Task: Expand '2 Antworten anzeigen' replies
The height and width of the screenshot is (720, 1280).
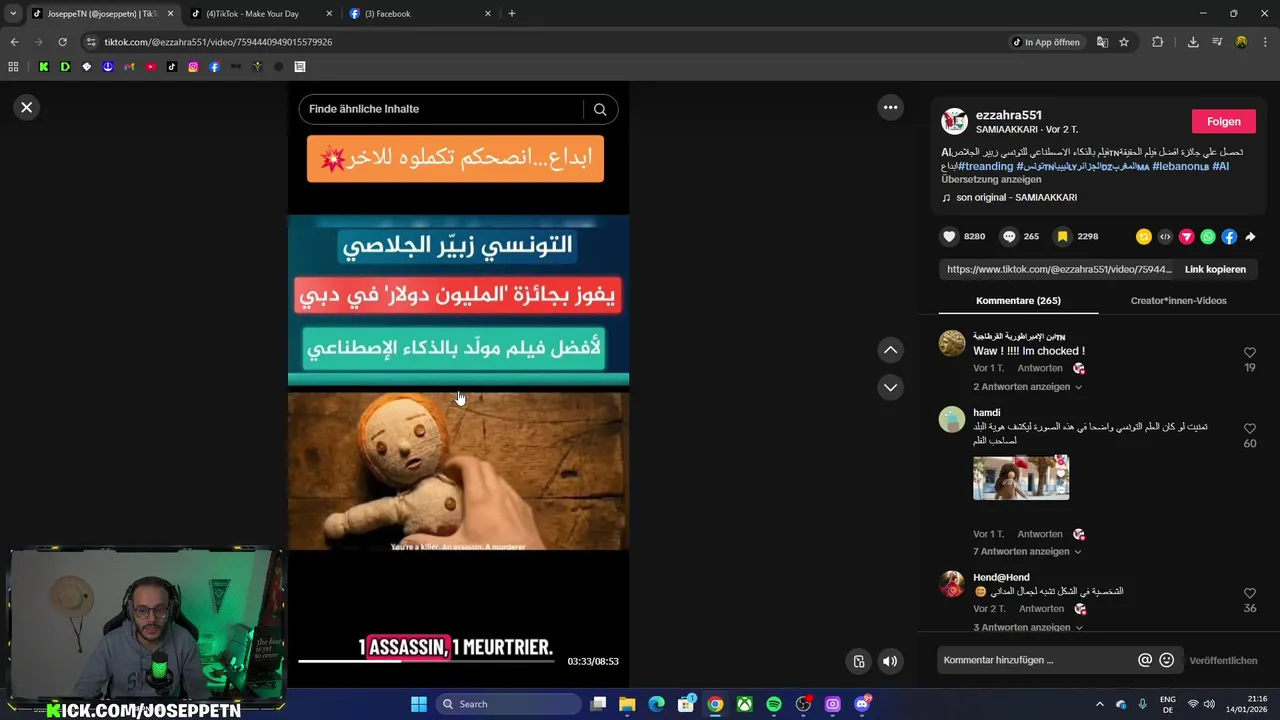Action: 1027,387
